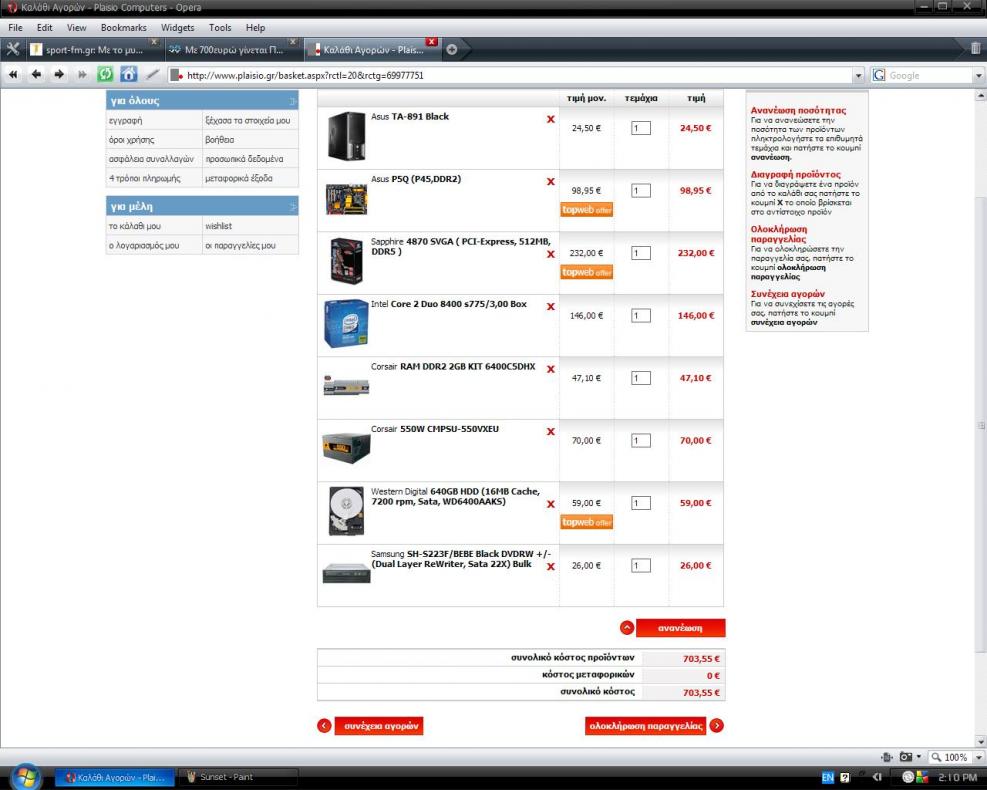Image resolution: width=987 pixels, height=790 pixels.
Task: Click the wand (pen) toolbar icon
Action: point(152,75)
